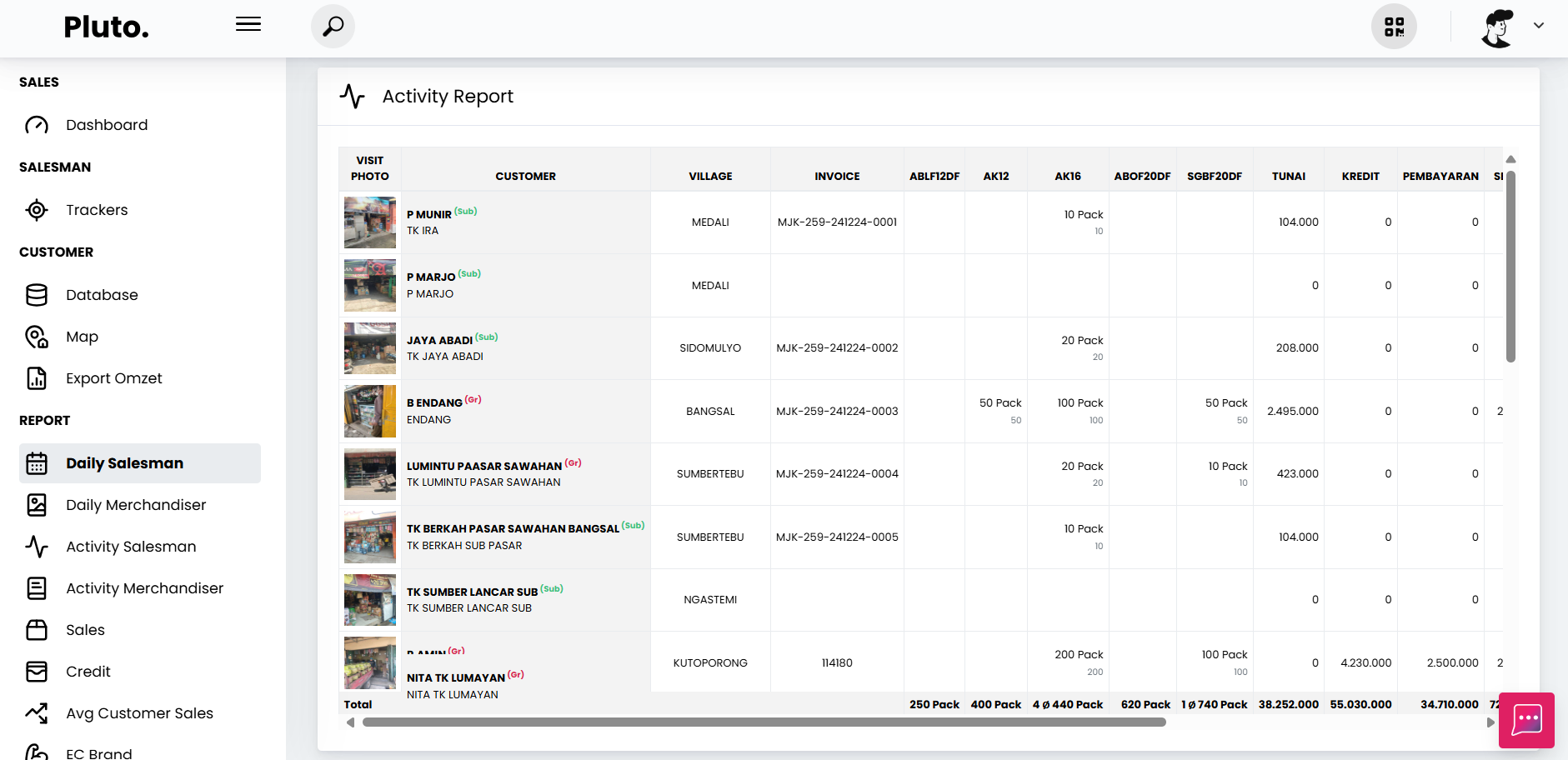Click the Map pin icon
Screen dimensions: 1568x760
point(37,337)
